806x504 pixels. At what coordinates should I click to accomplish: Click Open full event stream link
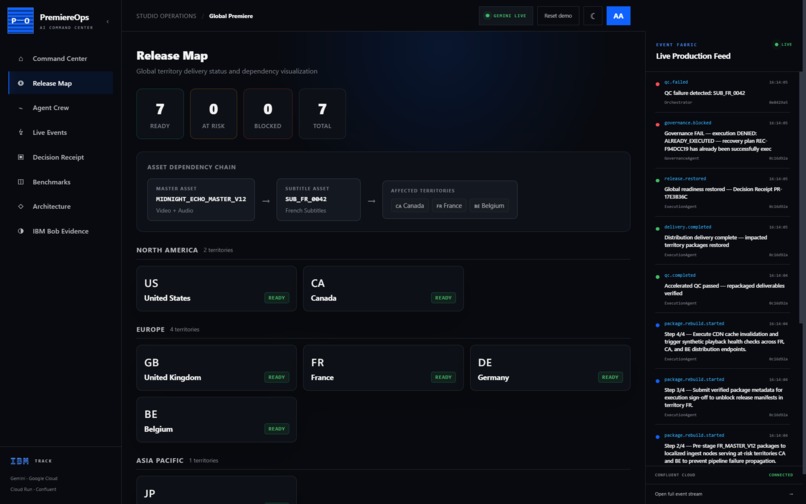(x=679, y=494)
